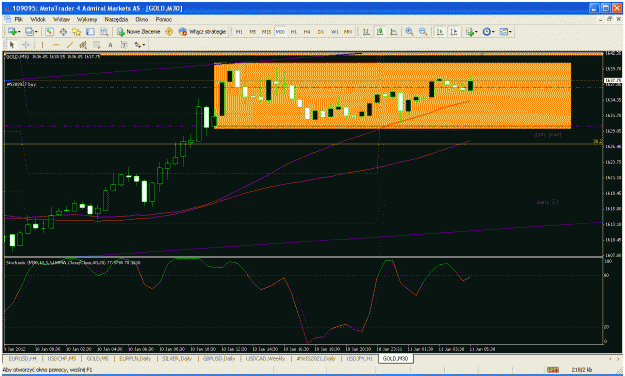Screen dimensions: 625x376
Task: Select bar chart display icon
Action: pyautogui.click(x=366, y=31)
